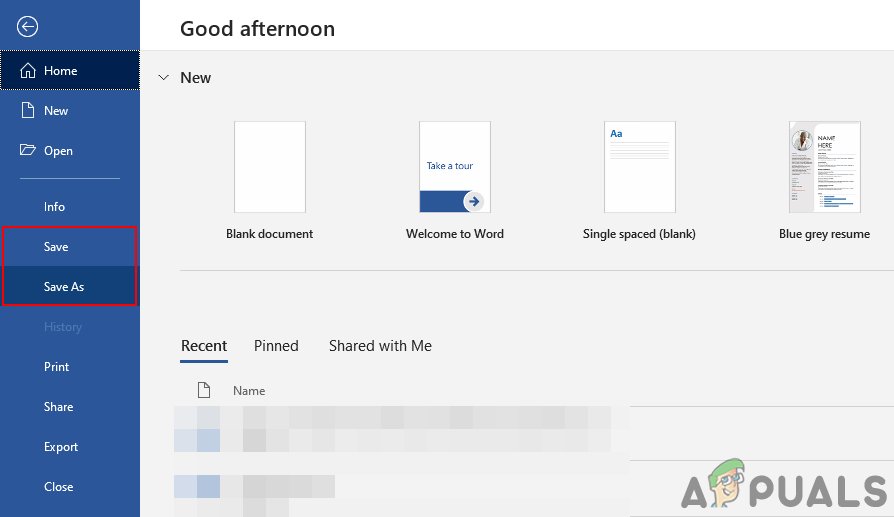Click the Open folder icon
Viewport: 894px width, 517px height.
coord(27,151)
